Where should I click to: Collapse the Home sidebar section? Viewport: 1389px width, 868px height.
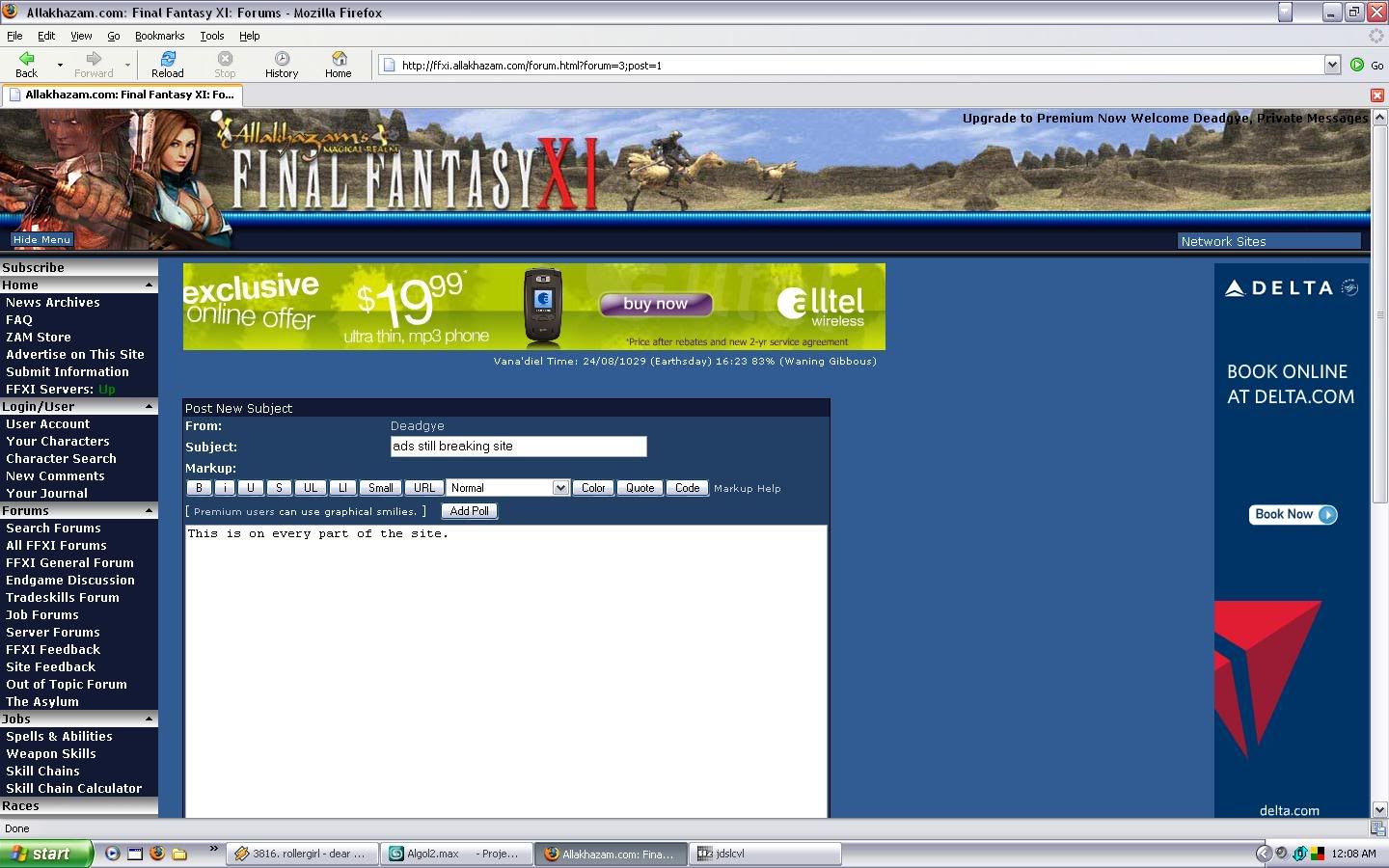[x=149, y=285]
